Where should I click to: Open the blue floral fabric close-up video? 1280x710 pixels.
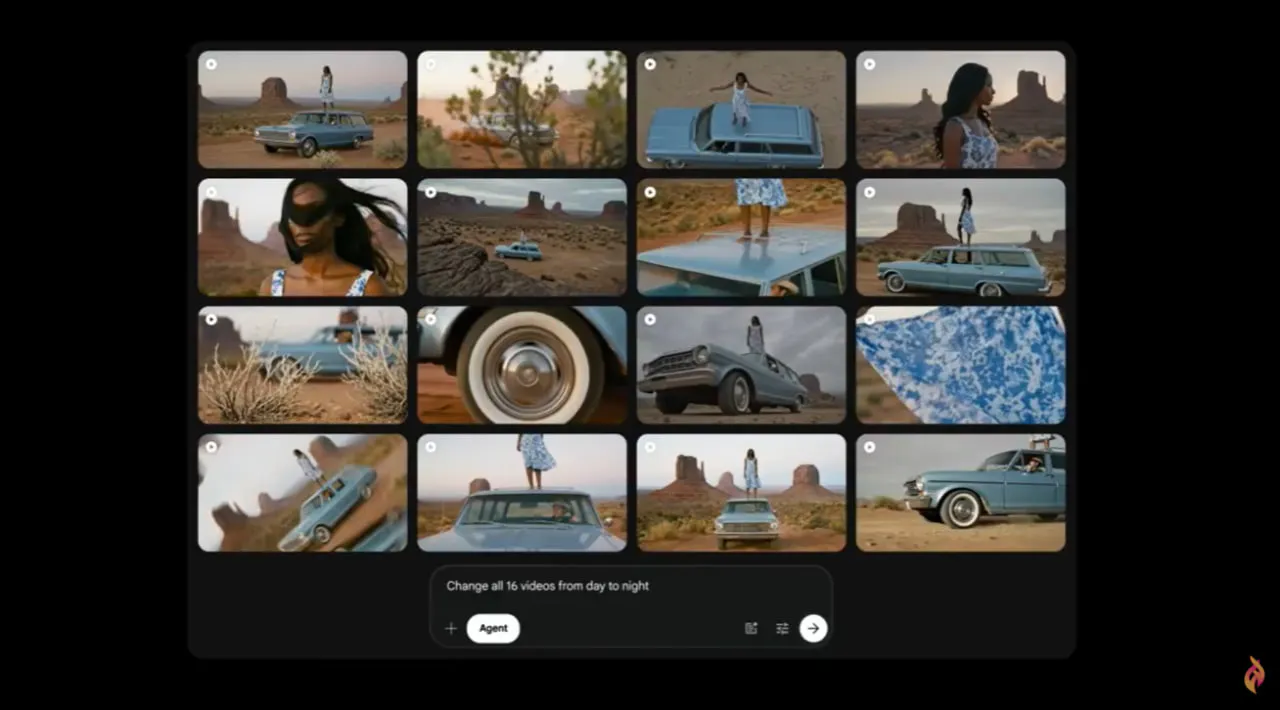point(961,365)
